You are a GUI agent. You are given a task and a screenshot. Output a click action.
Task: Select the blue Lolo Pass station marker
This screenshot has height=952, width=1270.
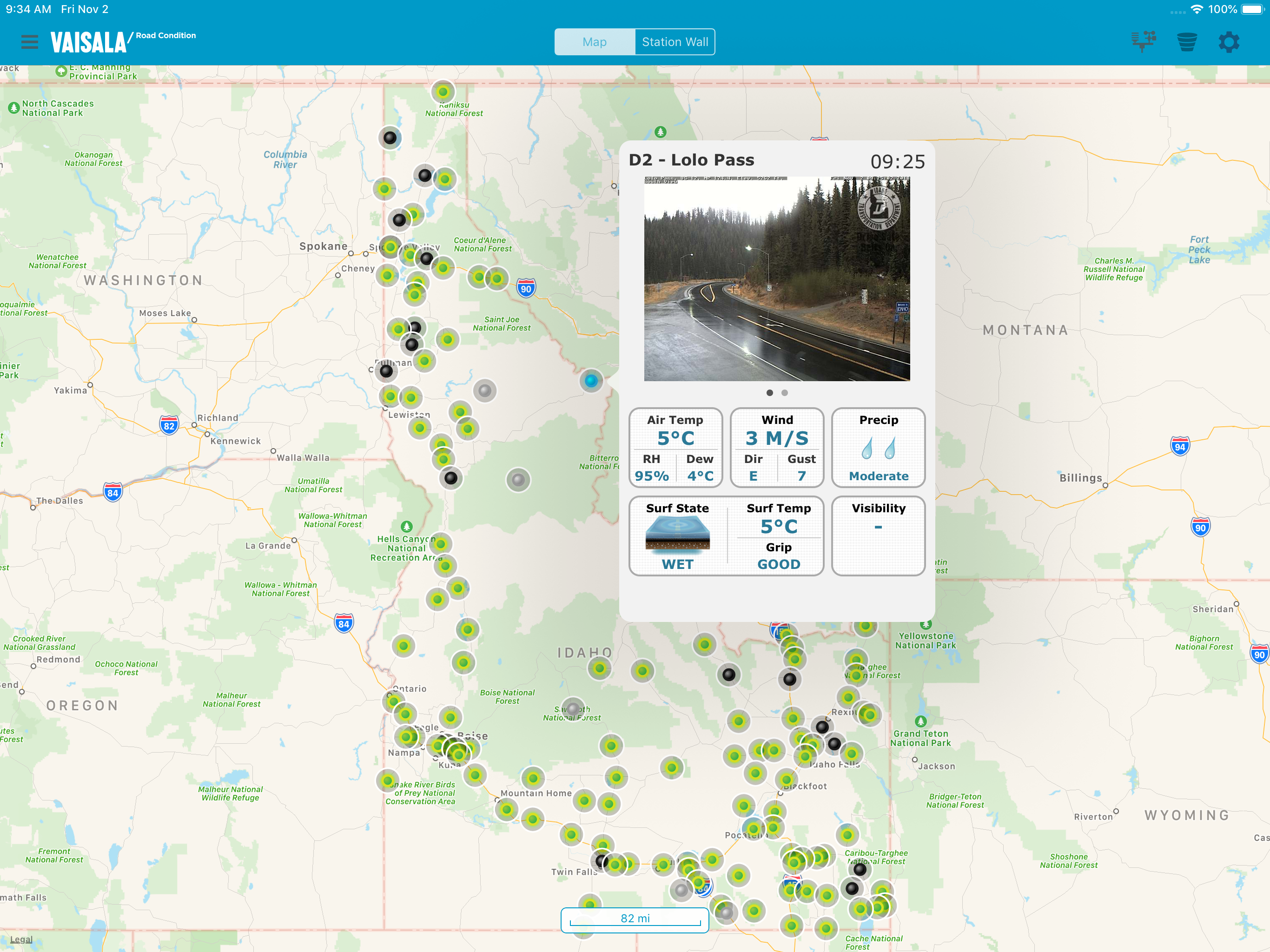[x=591, y=381]
